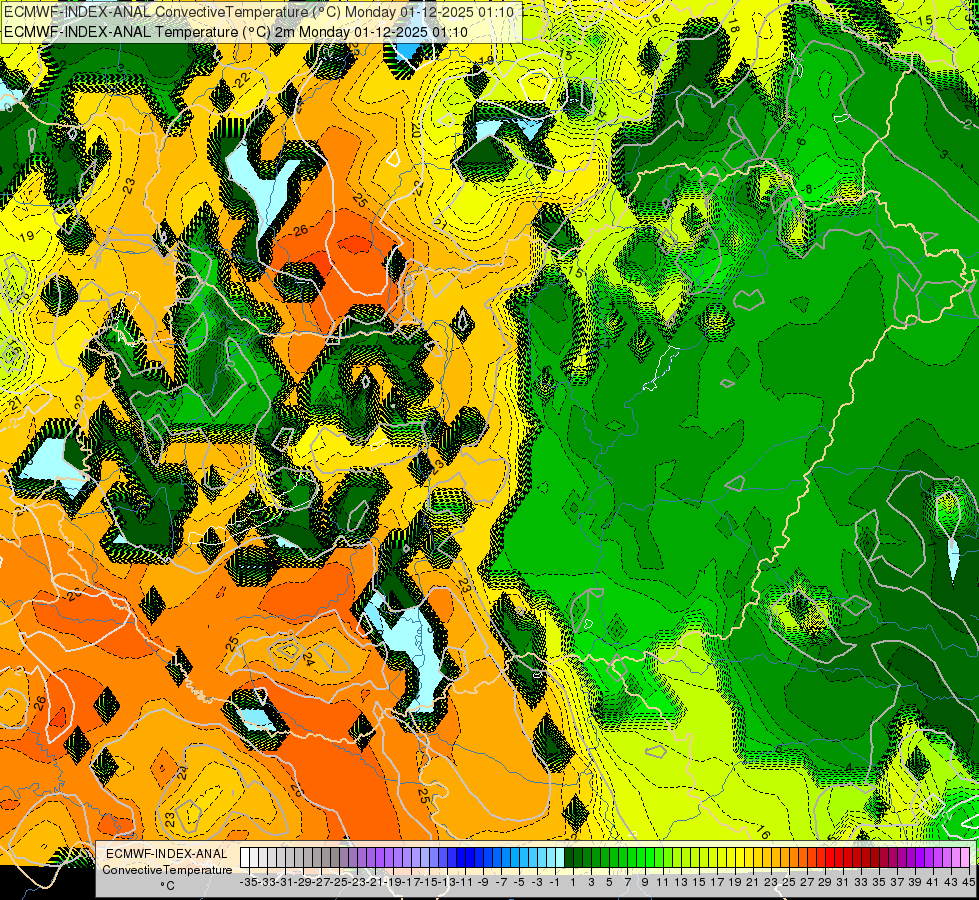Select the red legend swatch above 31
This screenshot has width=979, height=900.
(839, 858)
